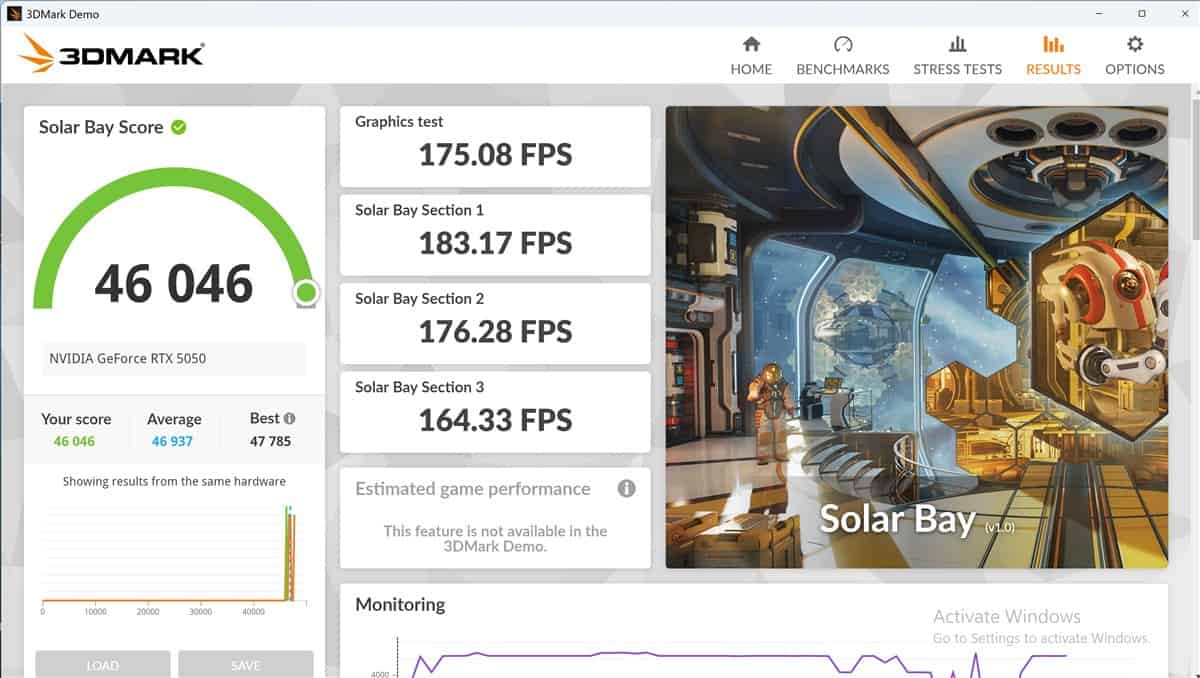Screen dimensions: 1200x678
Task: Click the green validation checkmark beside Solar Bay Score
Action: click(179, 127)
